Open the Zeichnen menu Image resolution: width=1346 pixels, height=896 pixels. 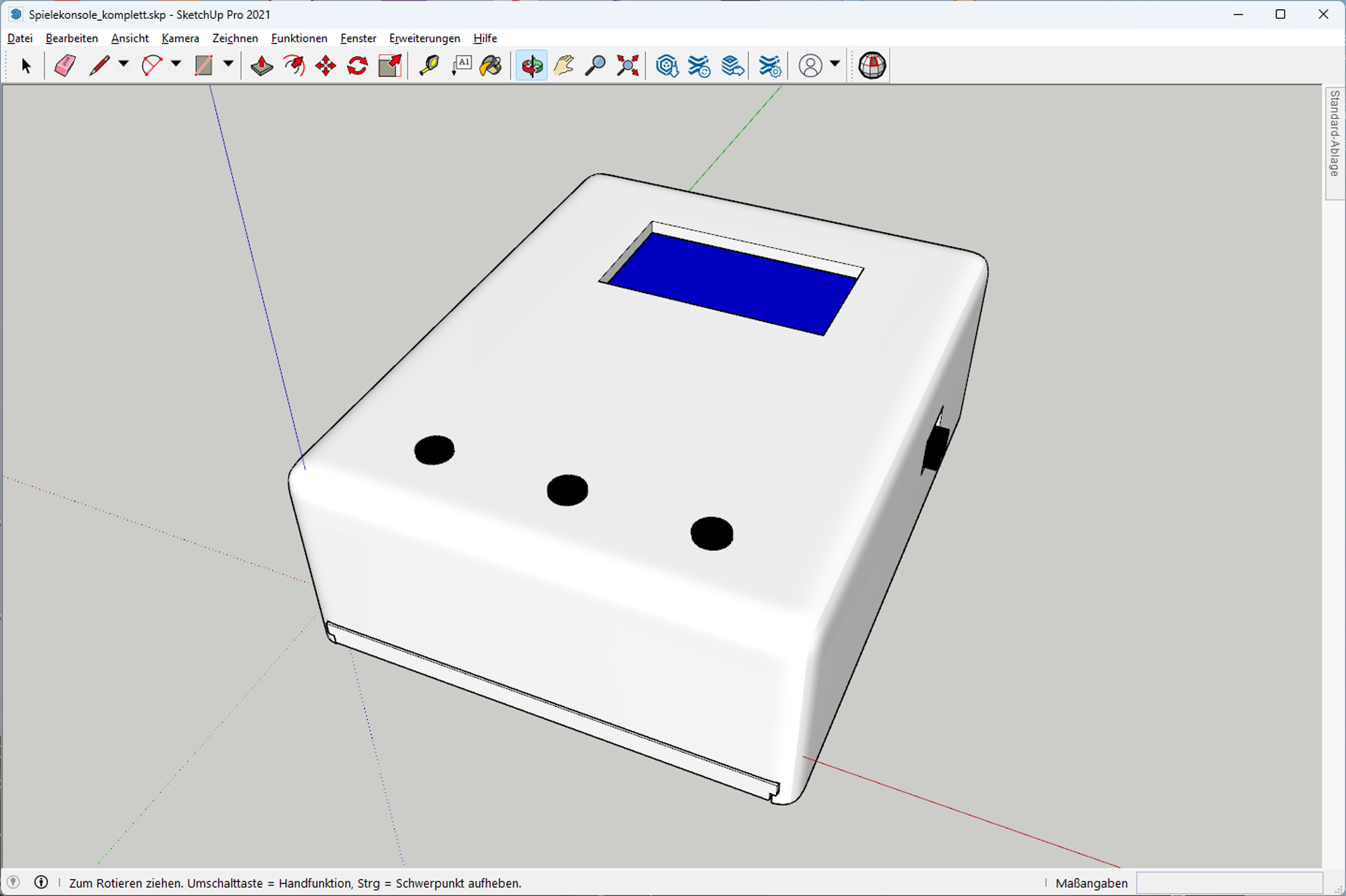tap(235, 39)
